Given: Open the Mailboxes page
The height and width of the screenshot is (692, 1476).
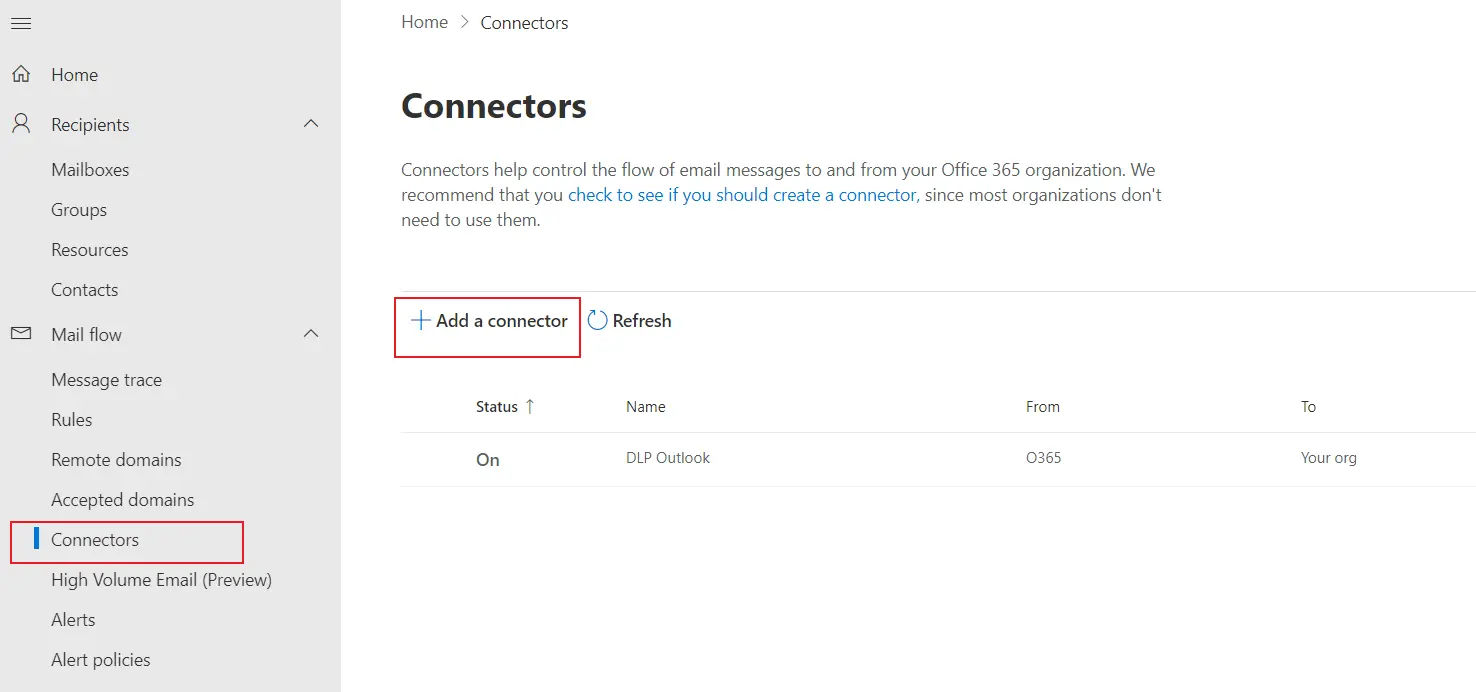Looking at the screenshot, I should (90, 169).
